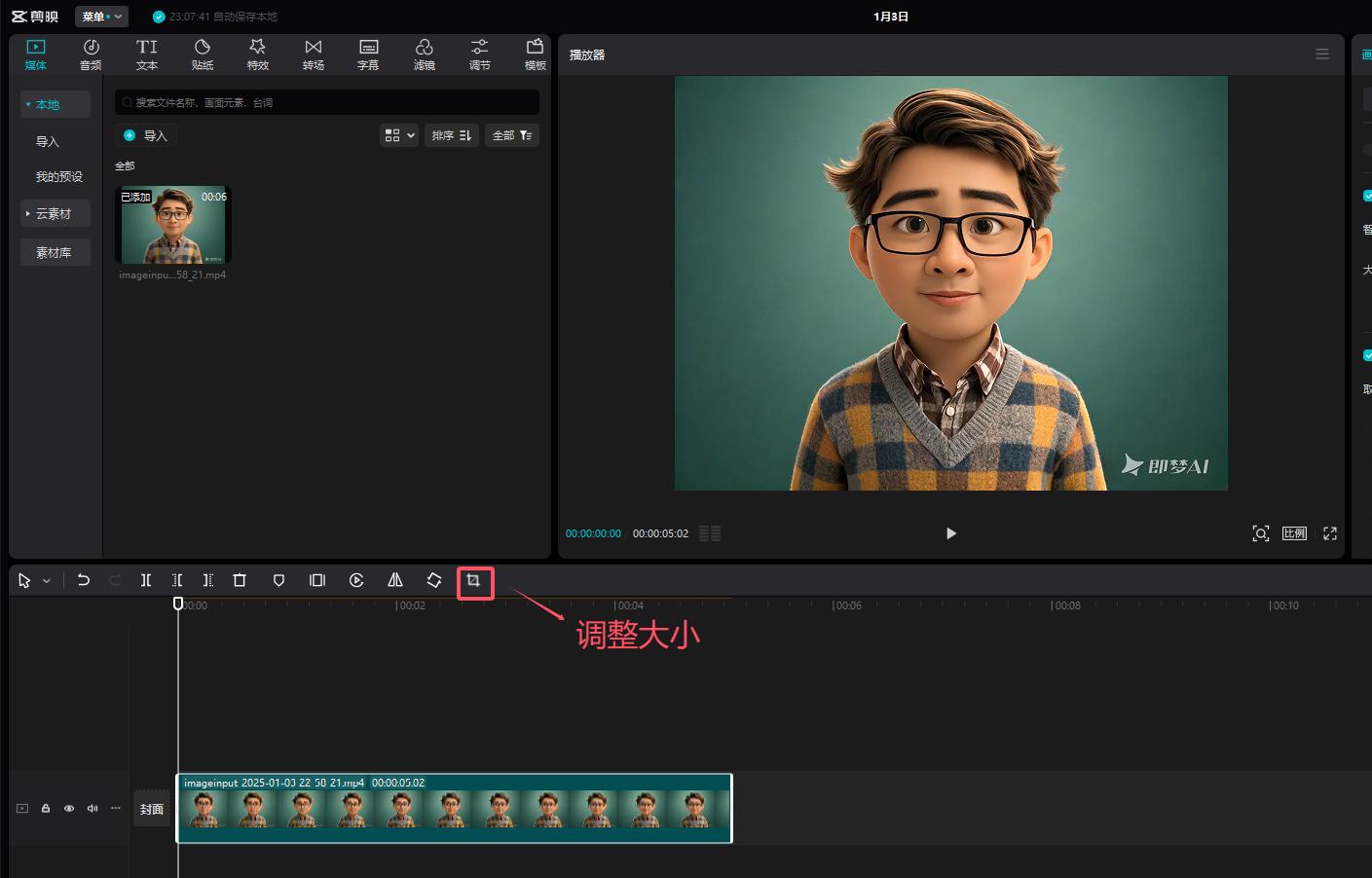This screenshot has width=1372, height=878.
Task: Delete the selected clip with trash icon
Action: tap(240, 581)
